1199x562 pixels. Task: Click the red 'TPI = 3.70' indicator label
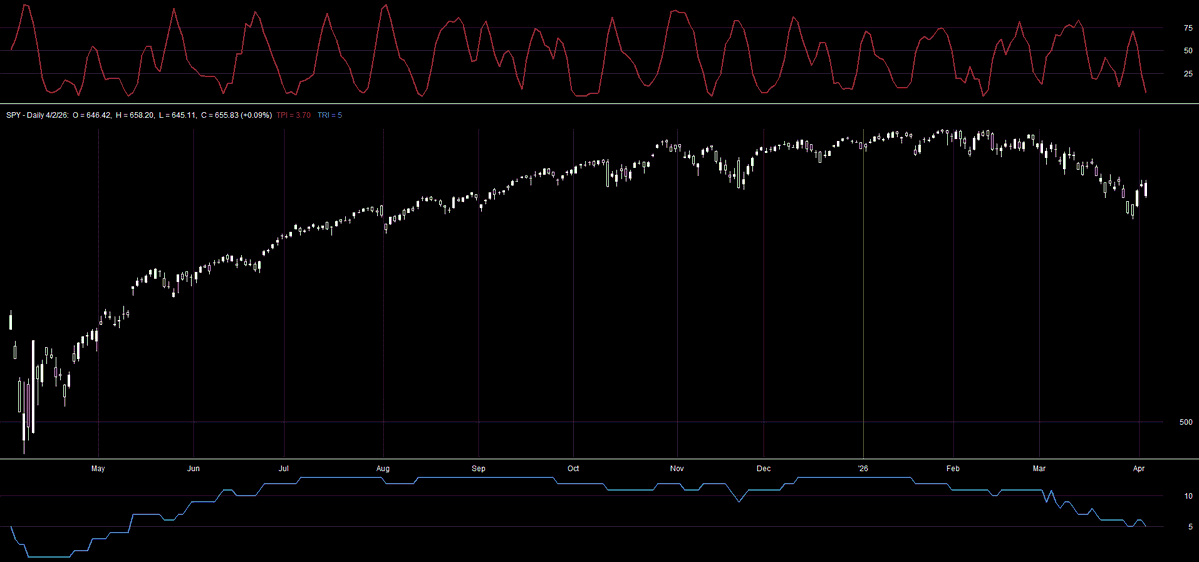coord(294,115)
